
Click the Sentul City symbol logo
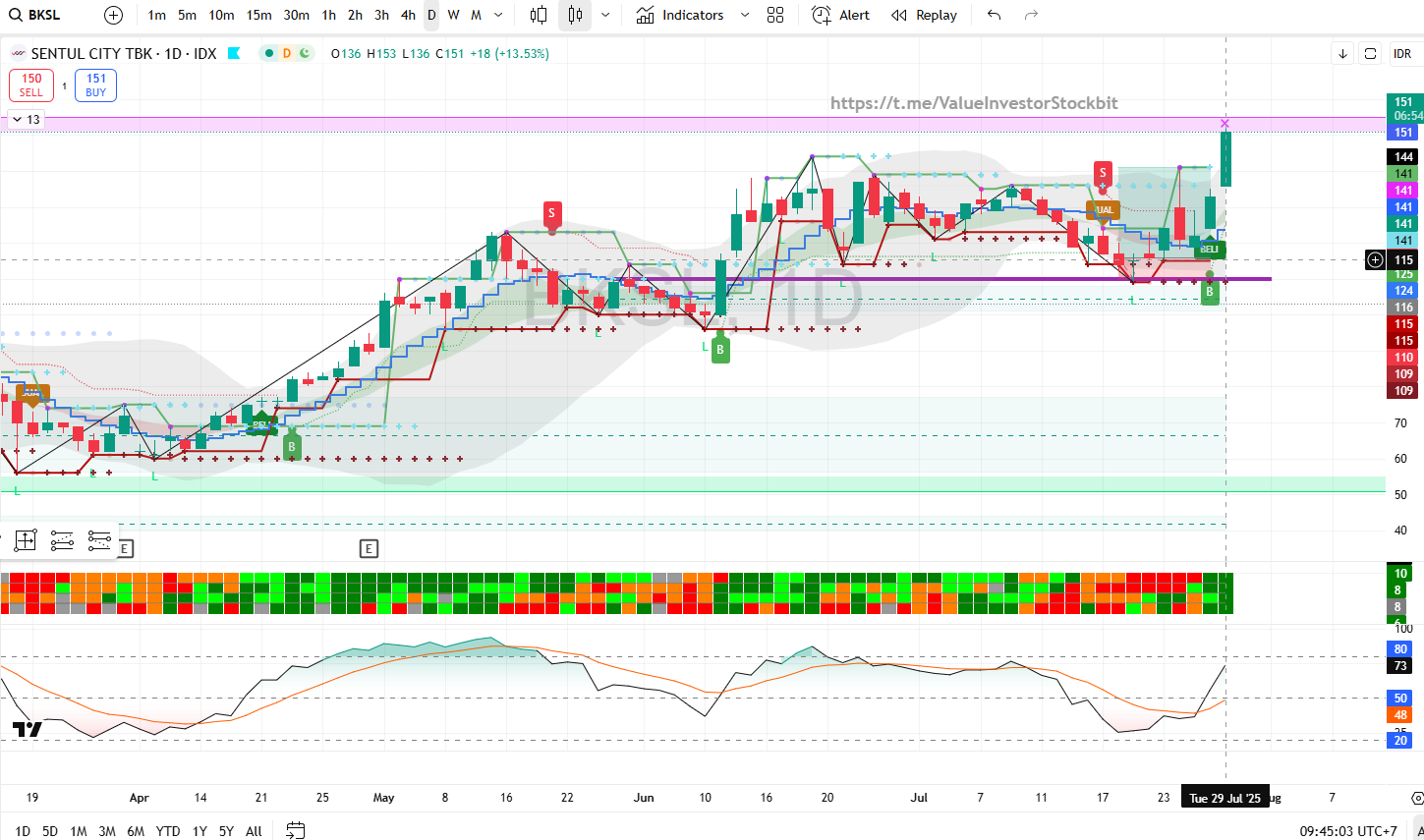point(18,54)
